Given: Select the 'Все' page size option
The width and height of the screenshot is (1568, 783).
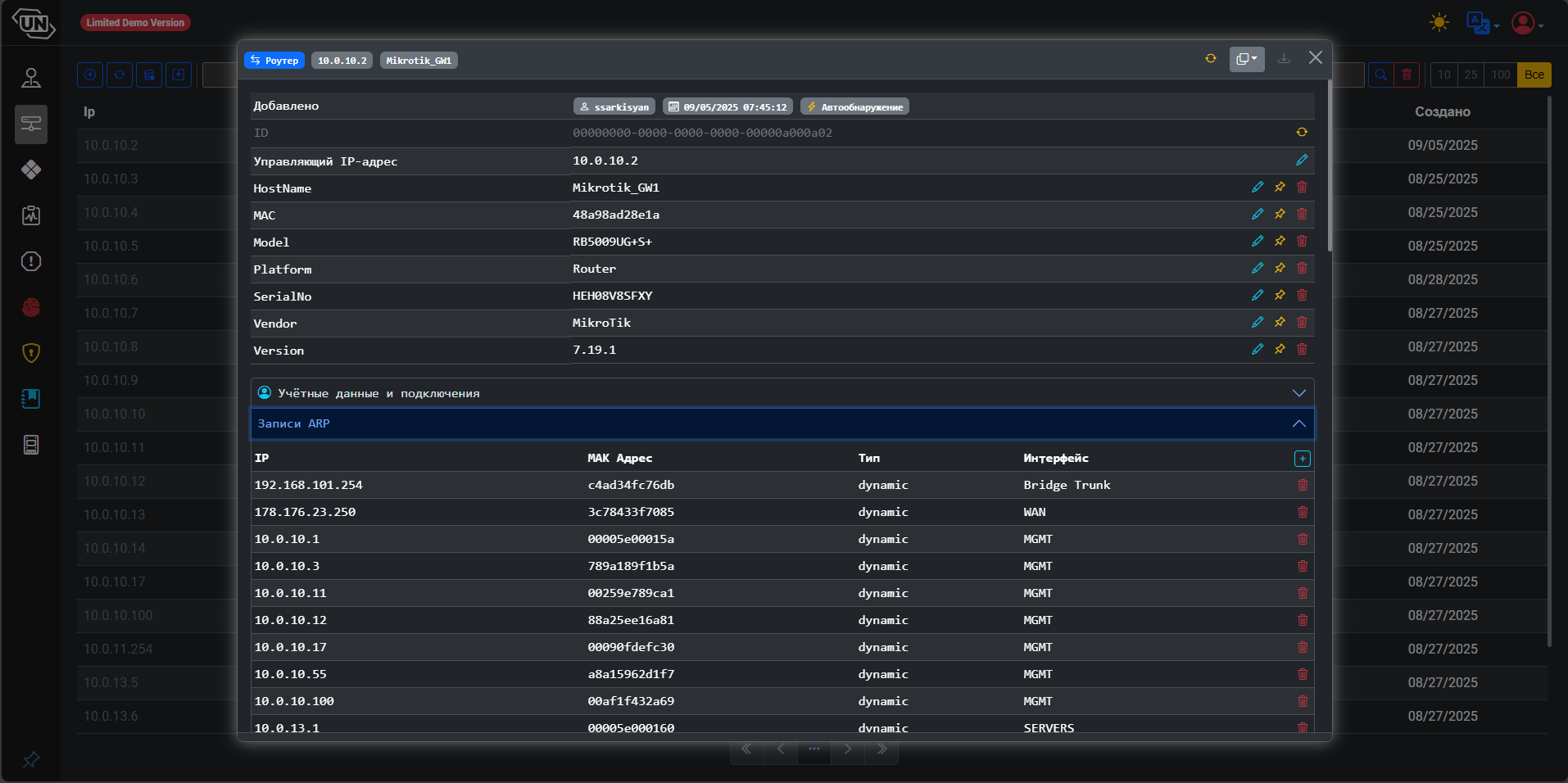Looking at the screenshot, I should pyautogui.click(x=1534, y=75).
